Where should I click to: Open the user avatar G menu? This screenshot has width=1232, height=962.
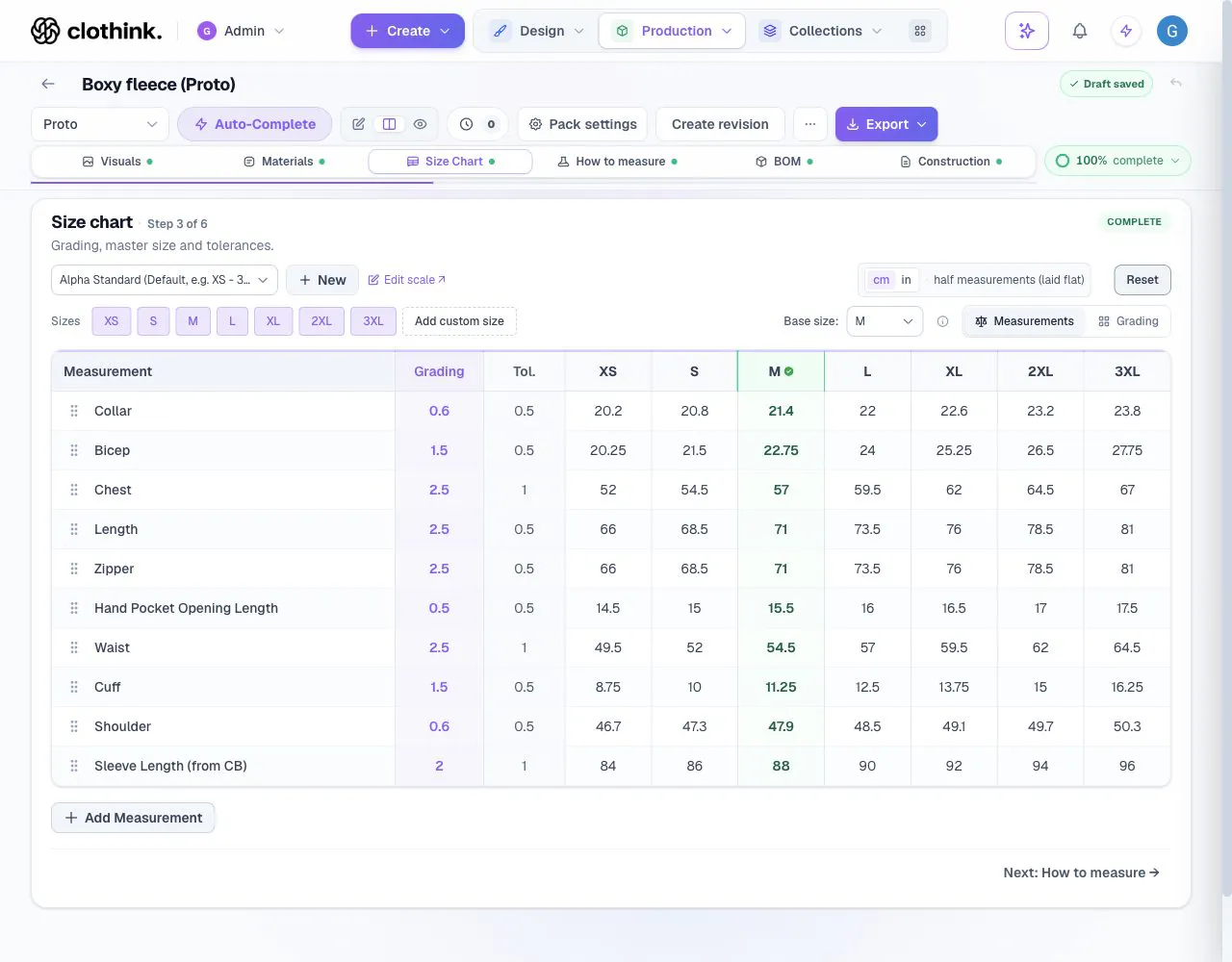click(1172, 31)
